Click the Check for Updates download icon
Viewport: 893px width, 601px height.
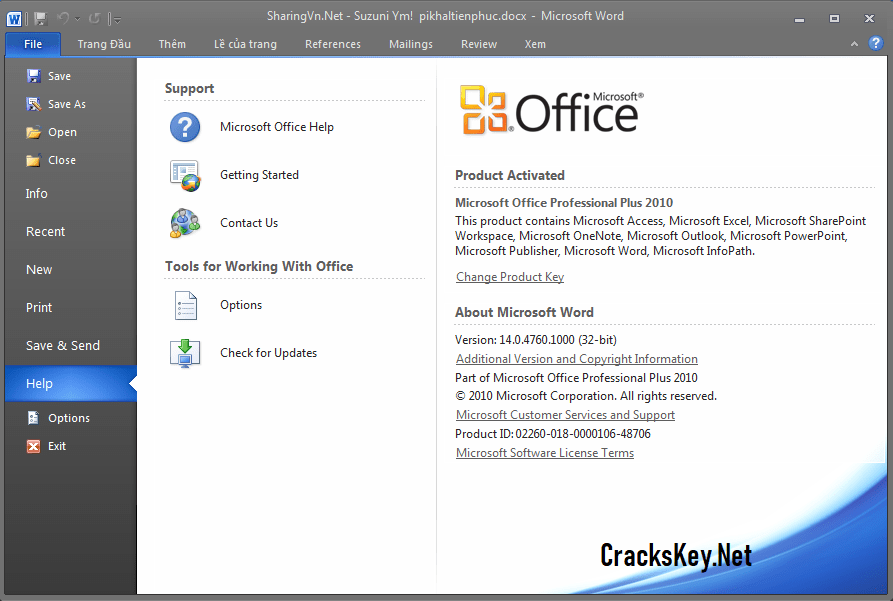185,353
